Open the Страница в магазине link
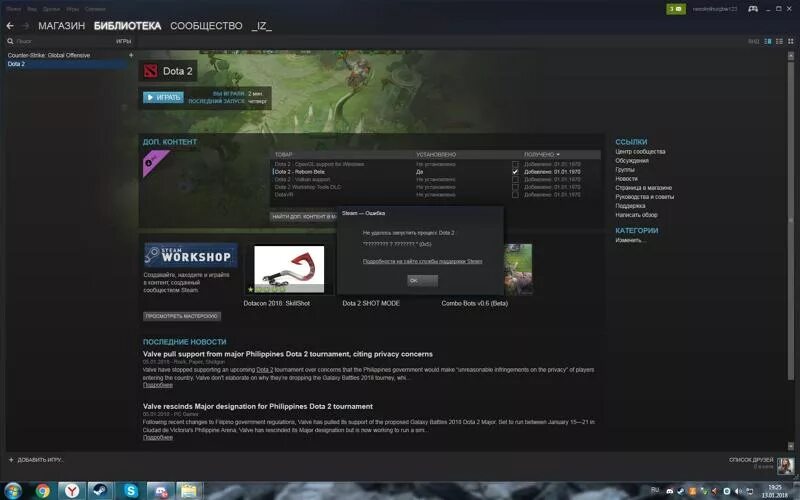Image resolution: width=800 pixels, height=500 pixels. 643,188
